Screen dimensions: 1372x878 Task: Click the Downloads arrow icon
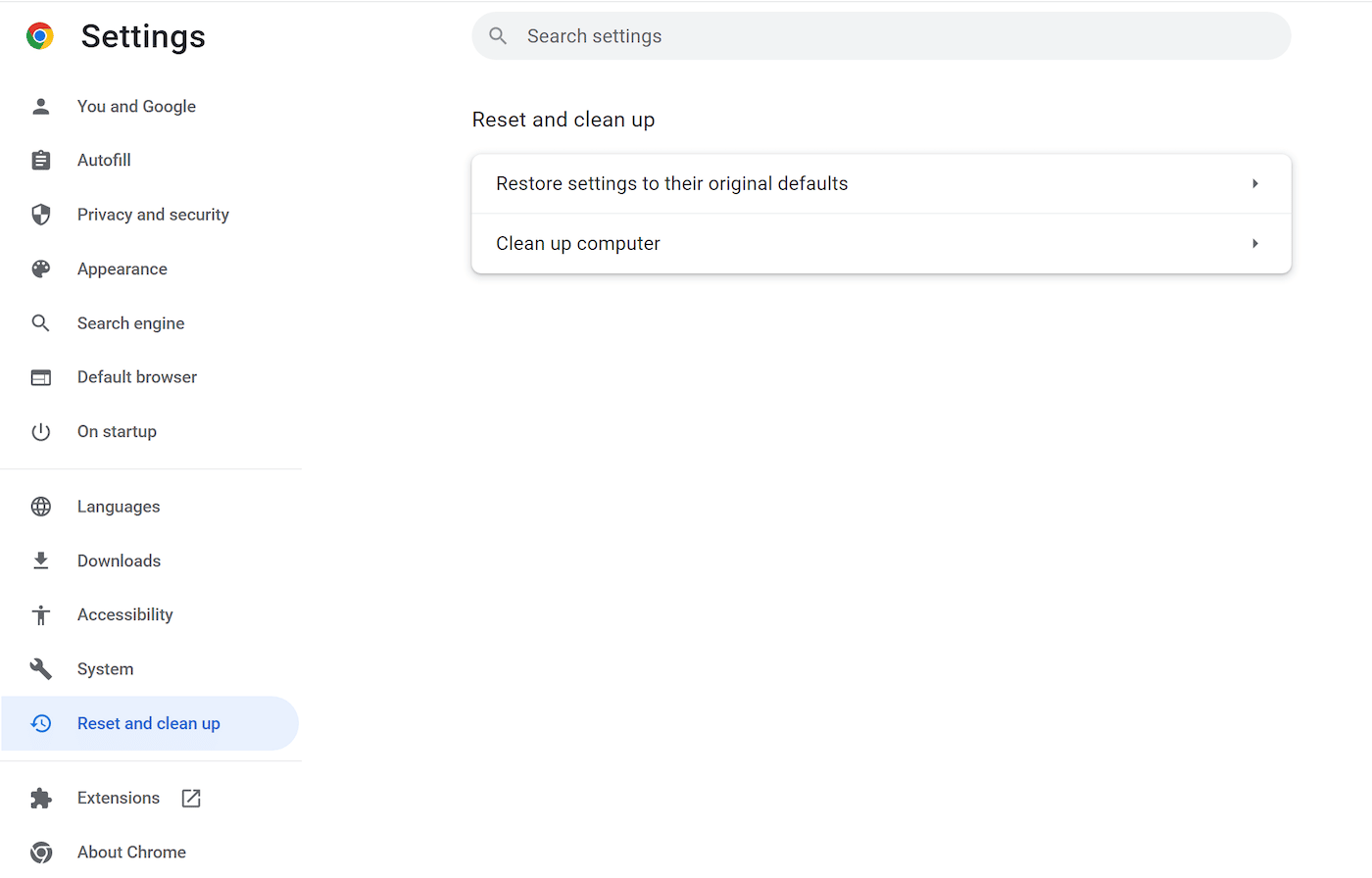tap(40, 560)
